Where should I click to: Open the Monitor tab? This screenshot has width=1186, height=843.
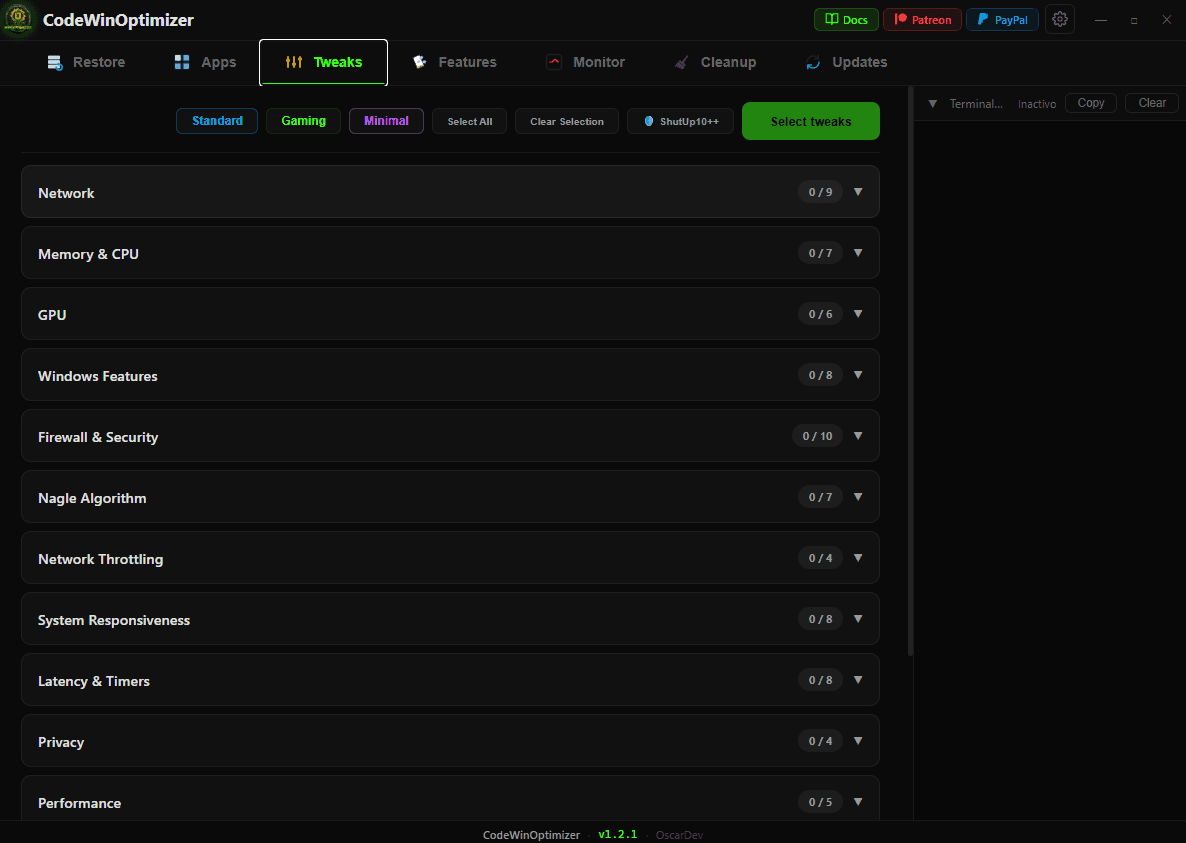[x=585, y=63]
